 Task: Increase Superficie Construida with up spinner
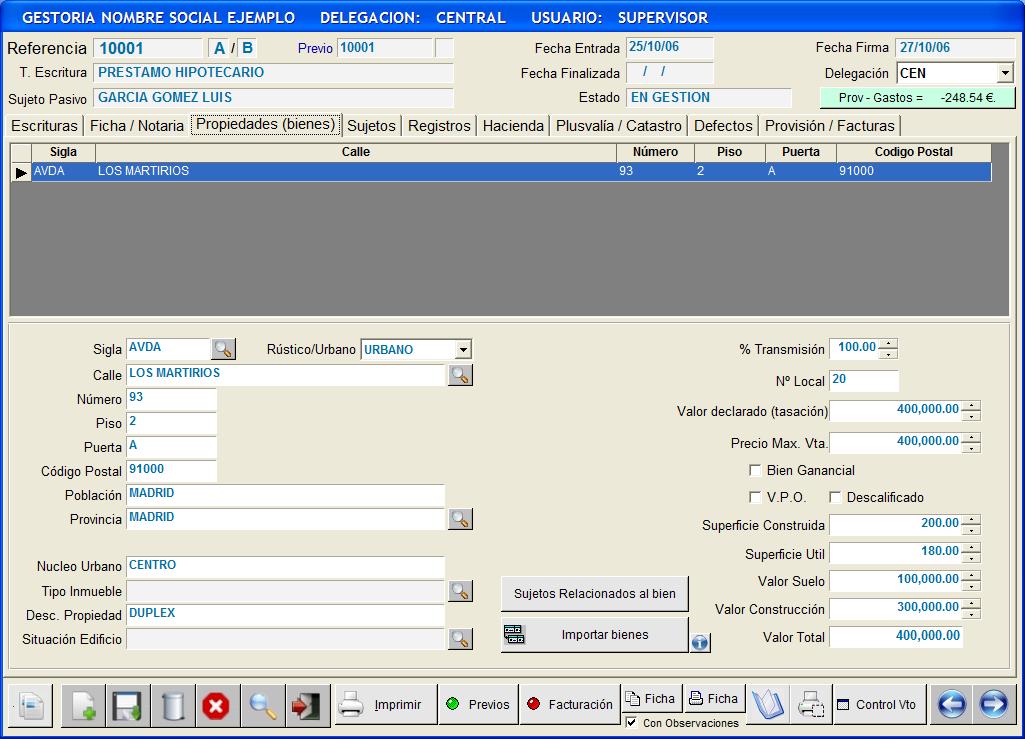click(x=971, y=520)
